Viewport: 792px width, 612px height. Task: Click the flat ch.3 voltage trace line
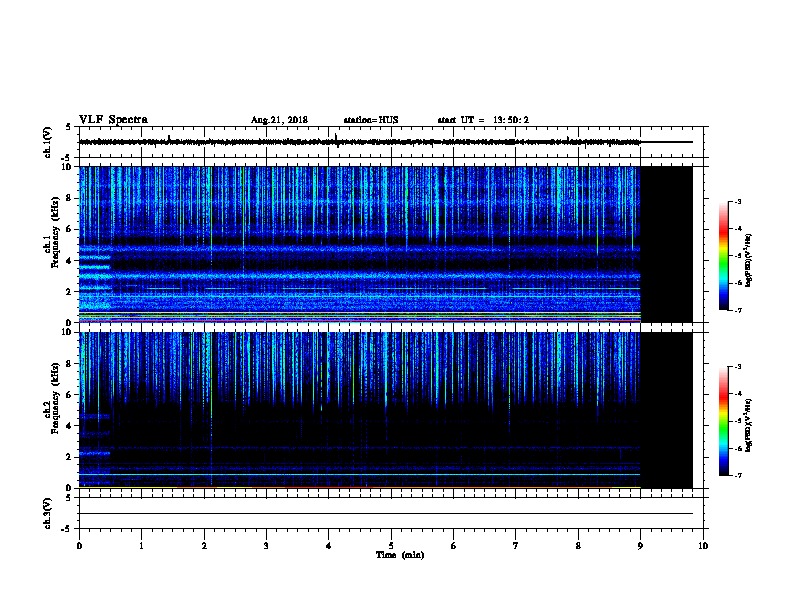pos(386,514)
